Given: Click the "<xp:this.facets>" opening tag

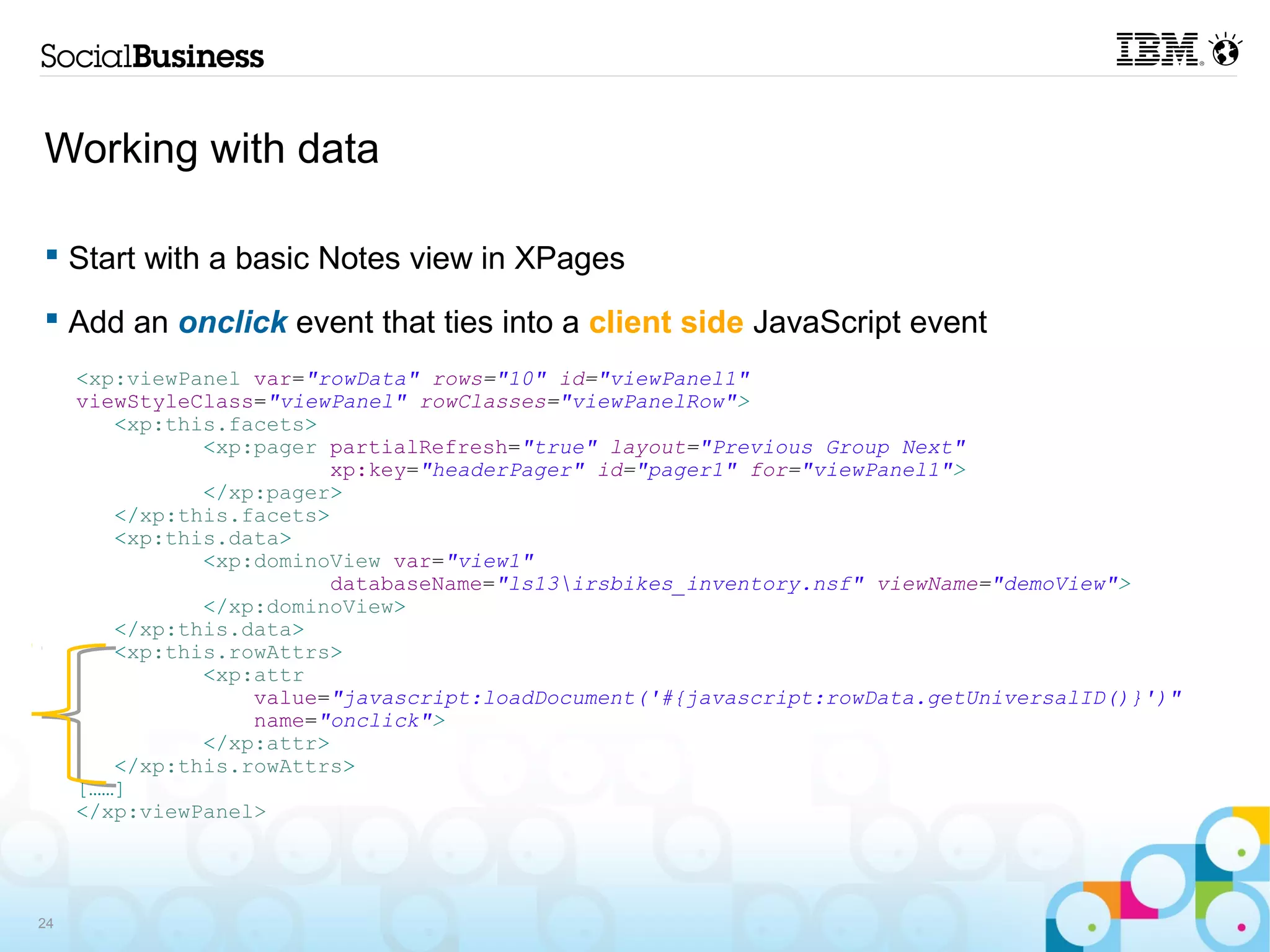Looking at the screenshot, I should [216, 425].
